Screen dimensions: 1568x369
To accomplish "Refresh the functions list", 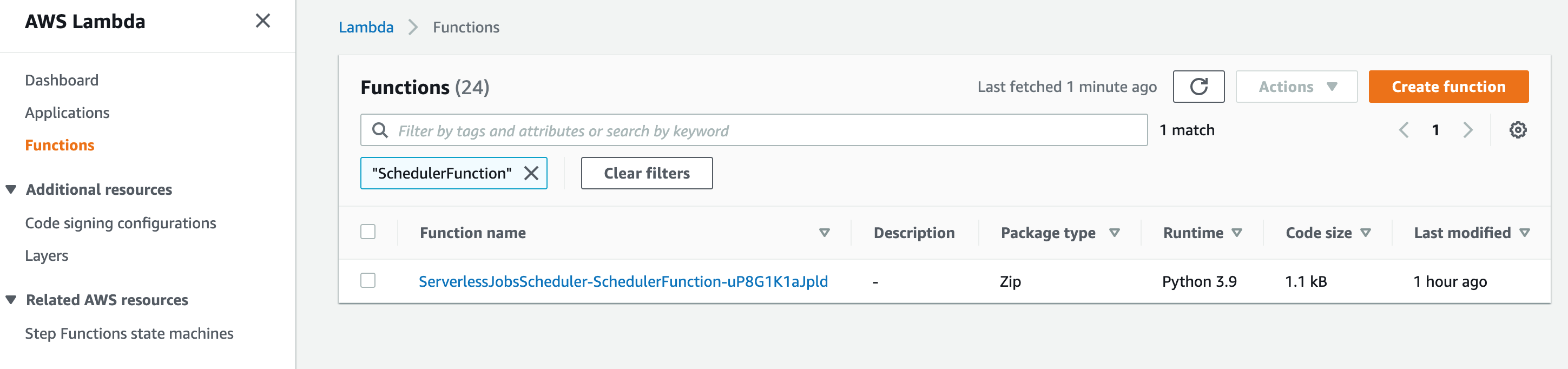I will tap(1198, 87).
